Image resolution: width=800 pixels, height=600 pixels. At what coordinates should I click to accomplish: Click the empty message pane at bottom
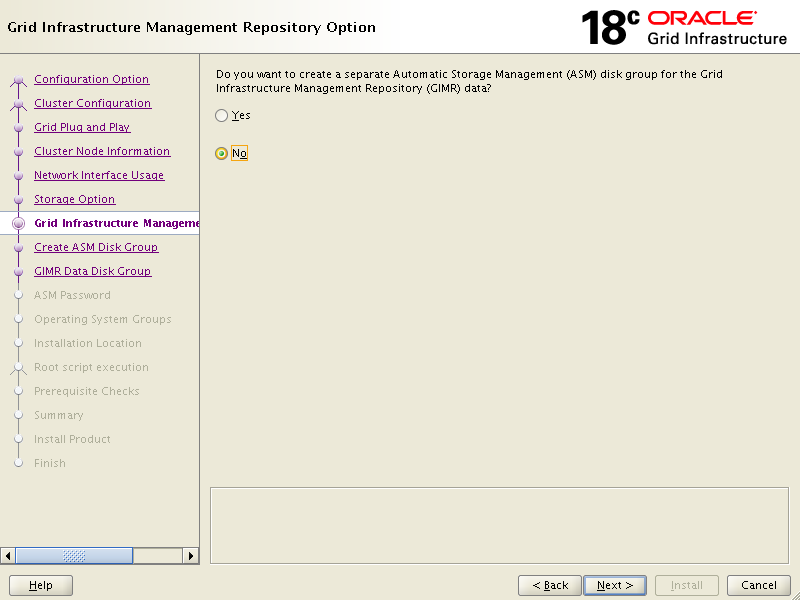499,526
